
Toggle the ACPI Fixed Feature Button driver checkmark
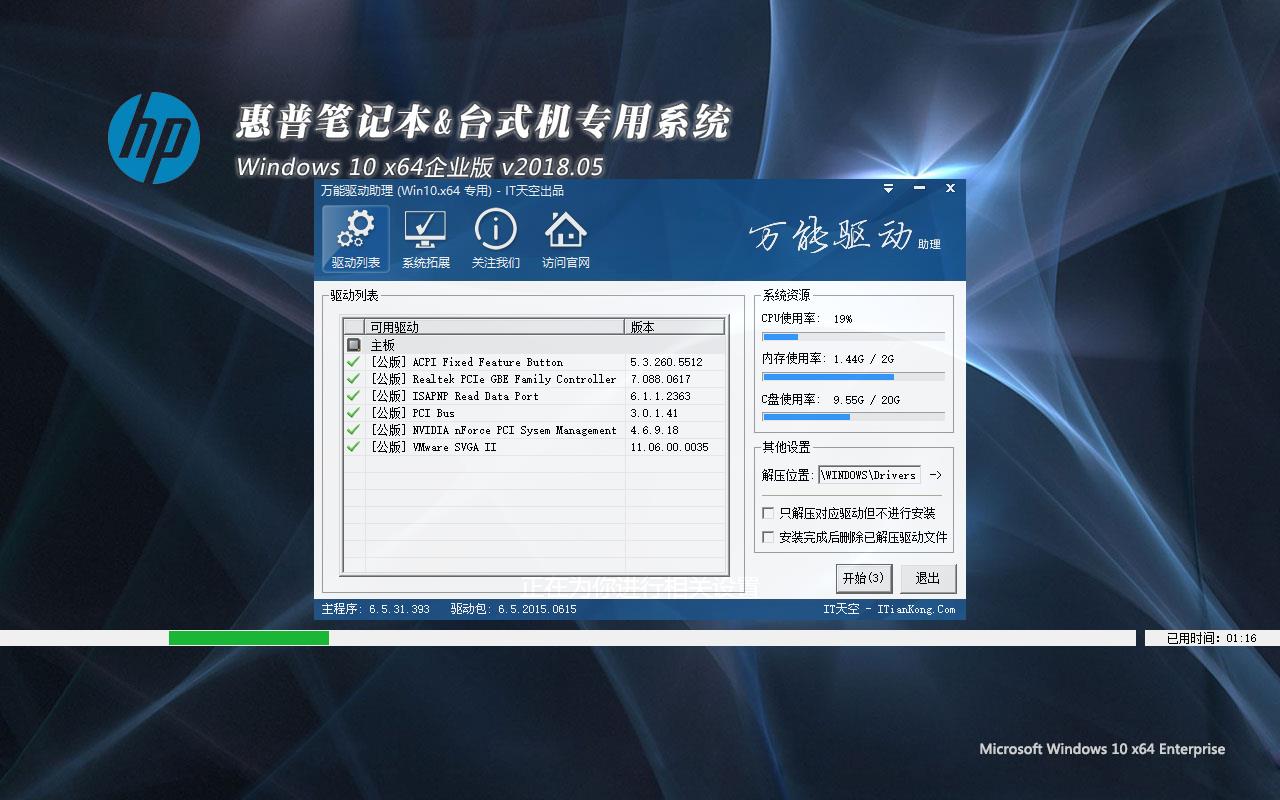353,362
